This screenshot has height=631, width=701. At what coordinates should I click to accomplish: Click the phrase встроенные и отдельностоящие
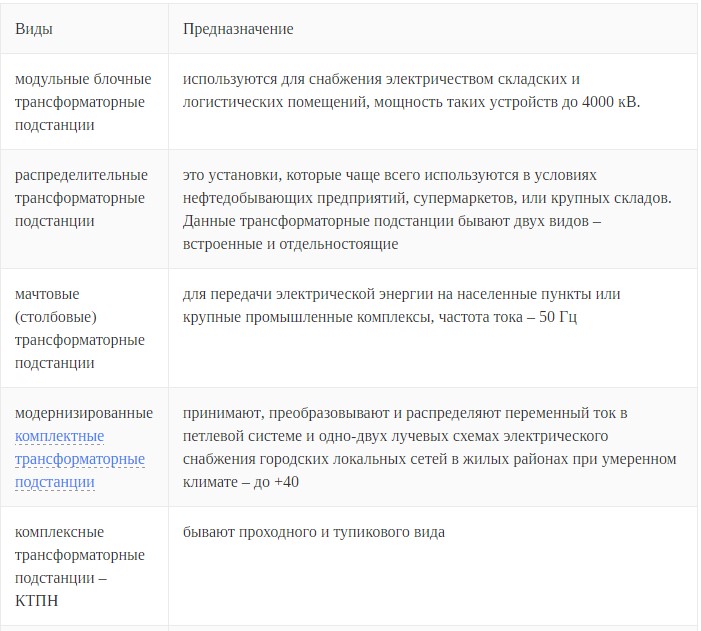pyautogui.click(x=290, y=243)
